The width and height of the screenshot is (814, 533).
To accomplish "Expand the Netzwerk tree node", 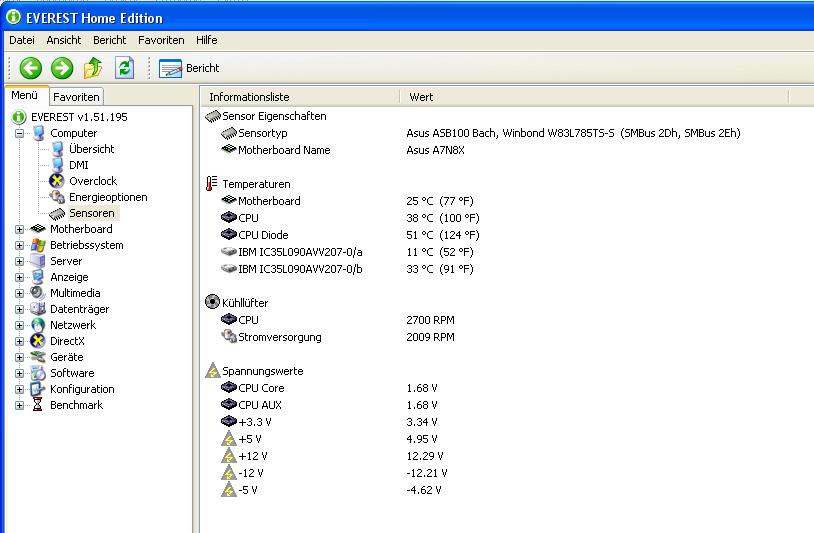I will point(19,325).
